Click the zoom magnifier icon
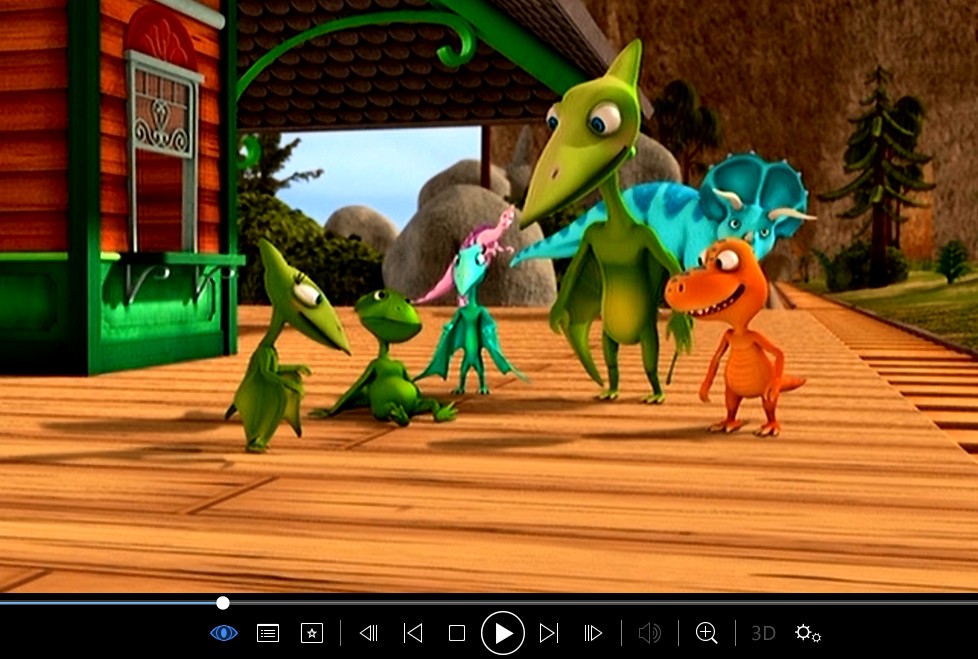 pos(707,633)
